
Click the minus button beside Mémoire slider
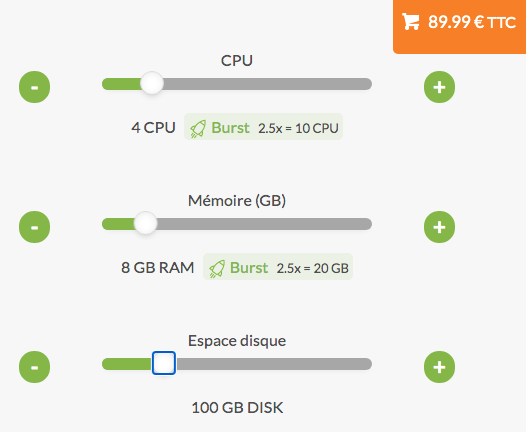coord(35,227)
